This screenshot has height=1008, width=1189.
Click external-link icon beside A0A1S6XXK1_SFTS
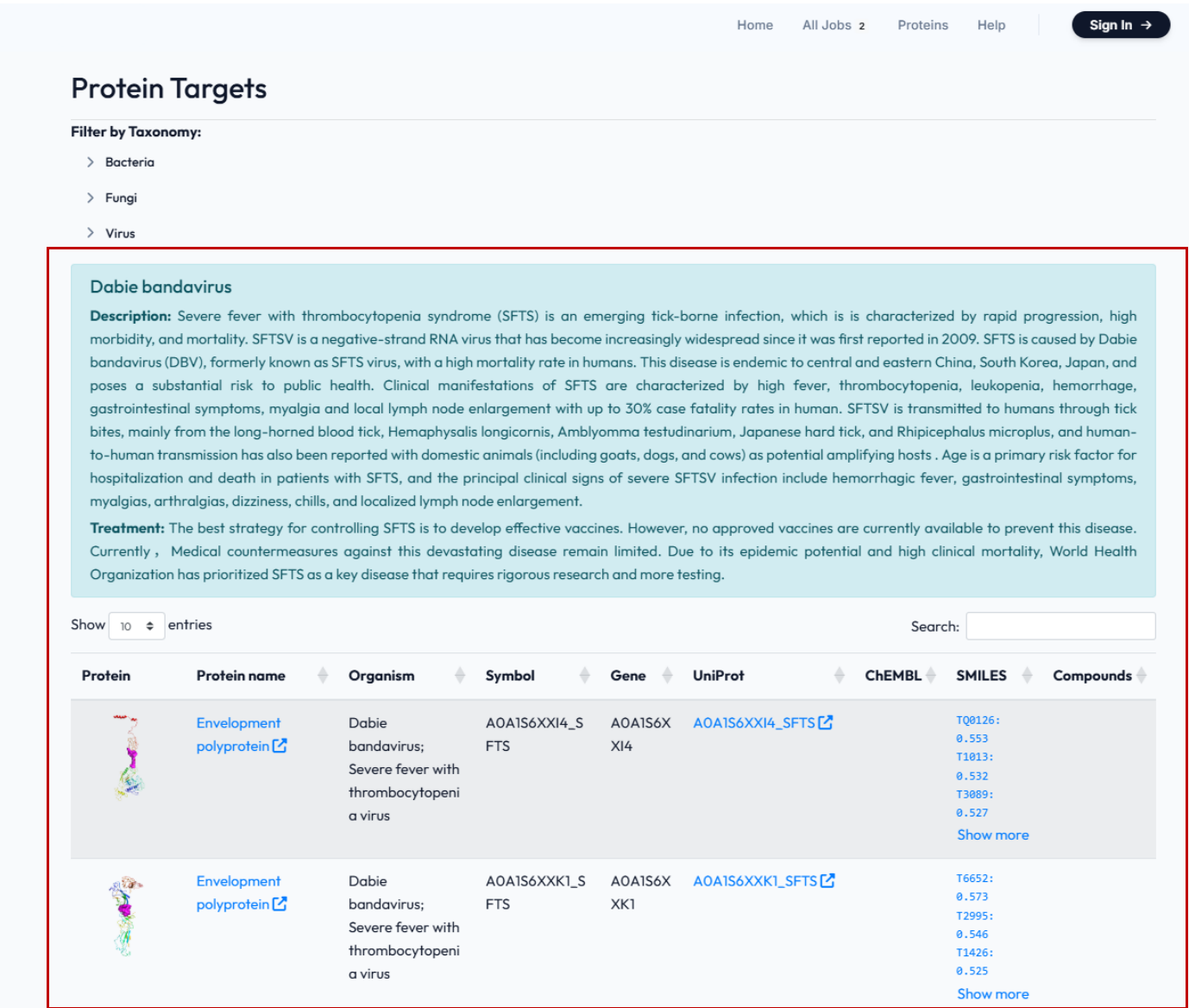(x=827, y=880)
